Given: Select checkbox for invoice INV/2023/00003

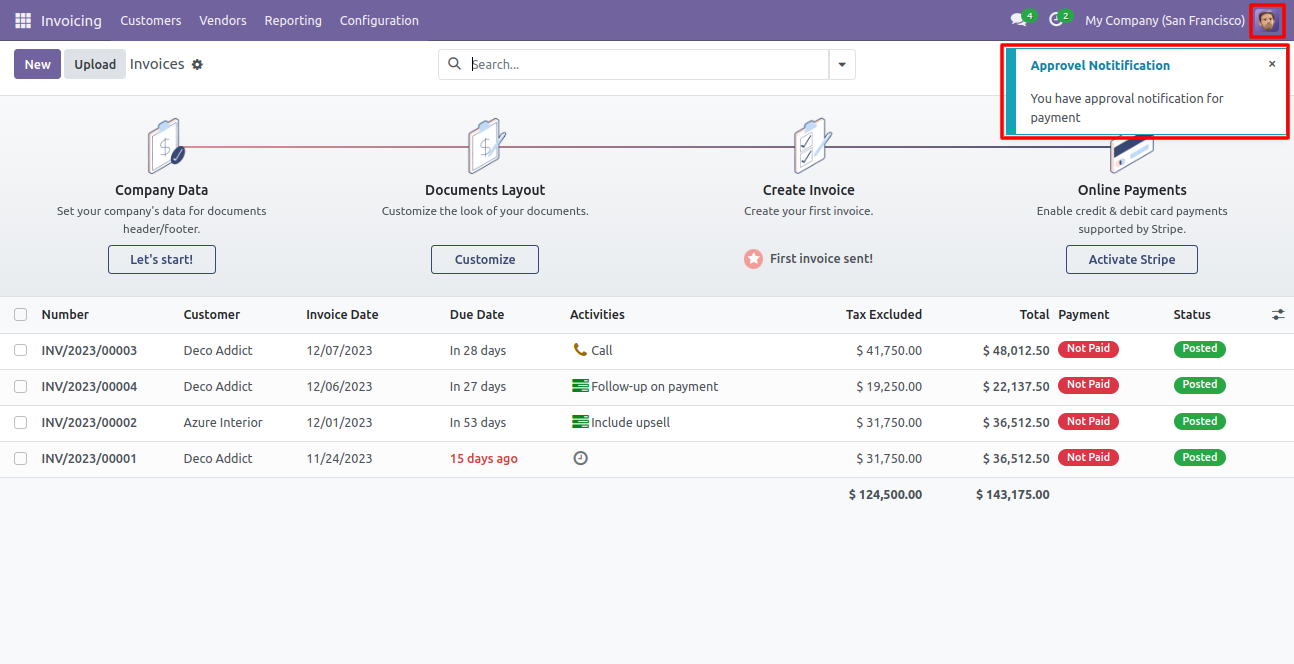Looking at the screenshot, I should click(x=21, y=350).
